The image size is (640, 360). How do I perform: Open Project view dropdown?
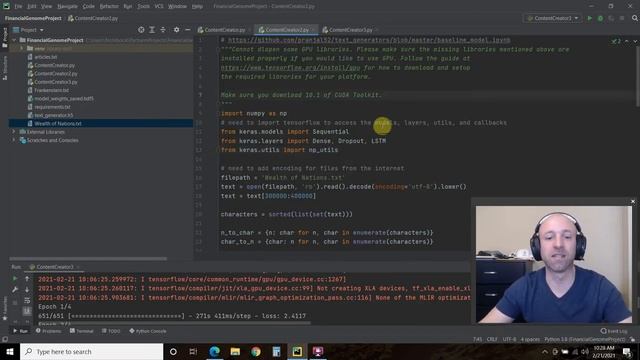click(x=28, y=30)
